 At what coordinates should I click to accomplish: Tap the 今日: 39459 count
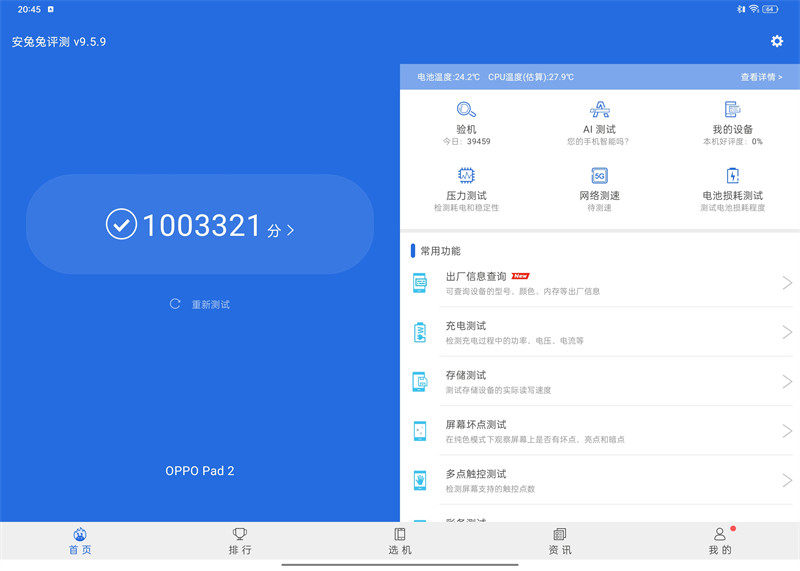466,141
